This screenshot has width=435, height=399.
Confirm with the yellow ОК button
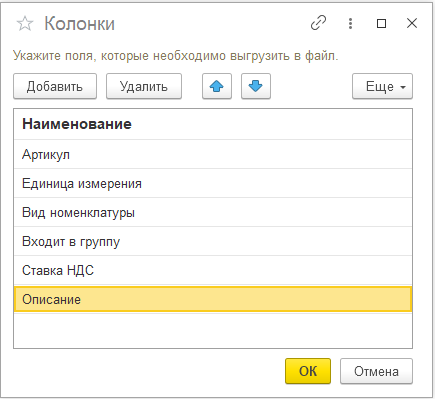(x=308, y=371)
